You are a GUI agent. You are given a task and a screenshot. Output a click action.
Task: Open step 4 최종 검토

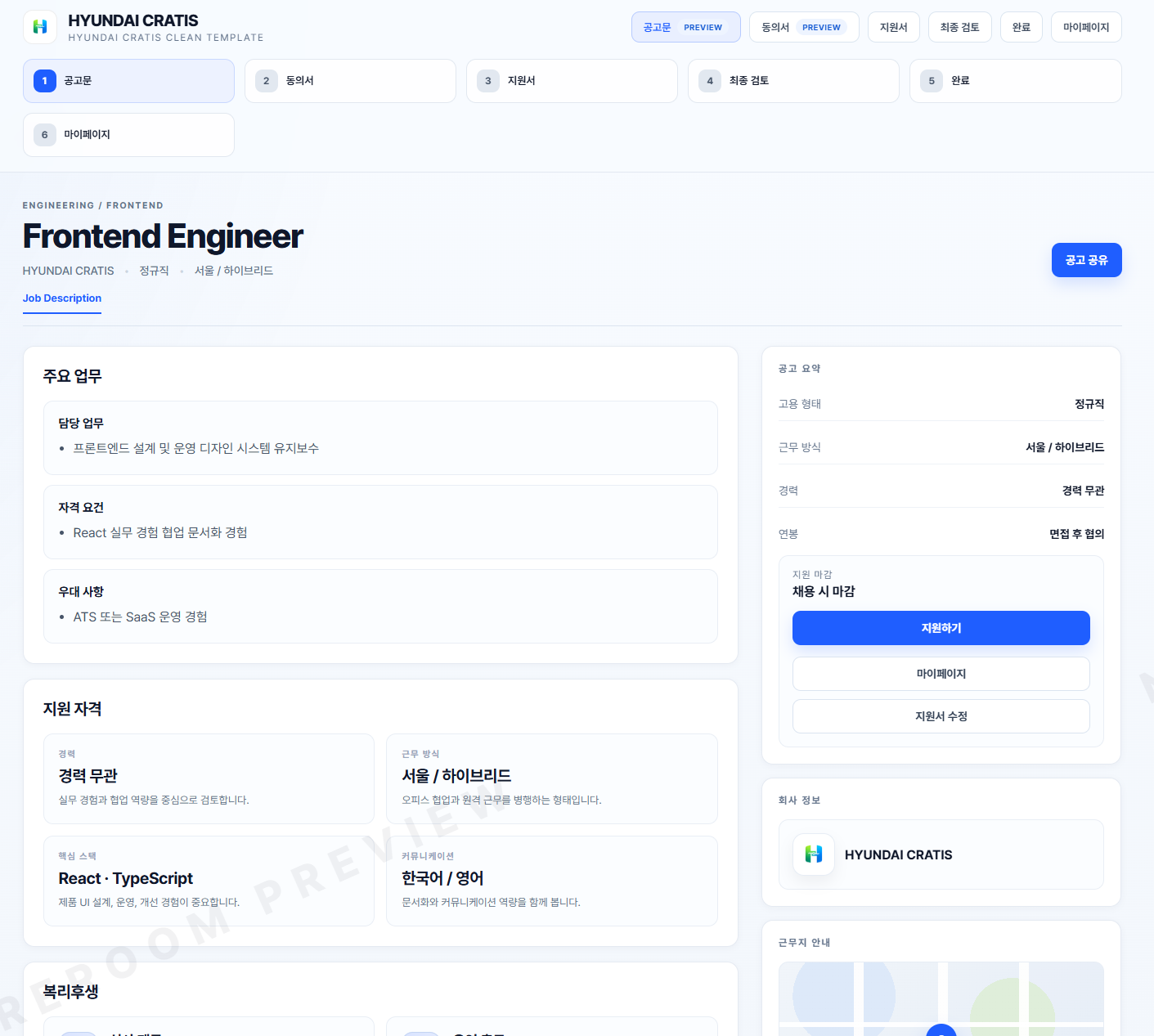(793, 81)
